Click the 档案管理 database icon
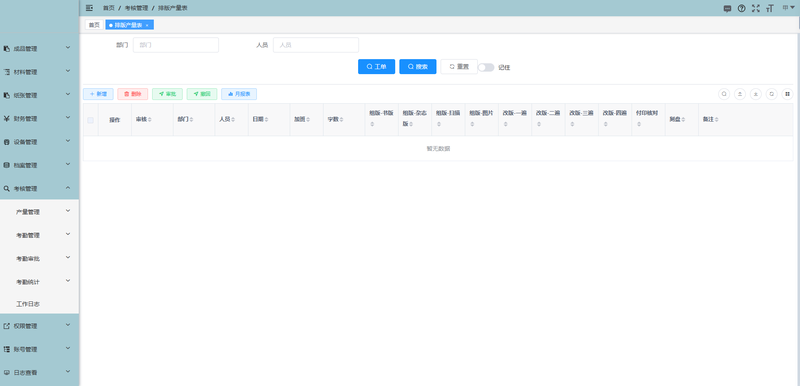This screenshot has height=386, width=800. pyautogui.click(x=7, y=165)
